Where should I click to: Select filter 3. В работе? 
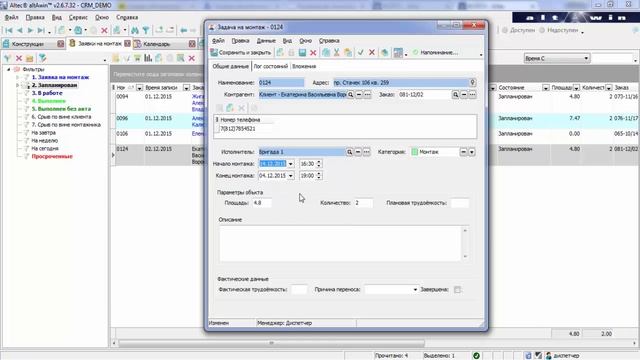[47, 93]
